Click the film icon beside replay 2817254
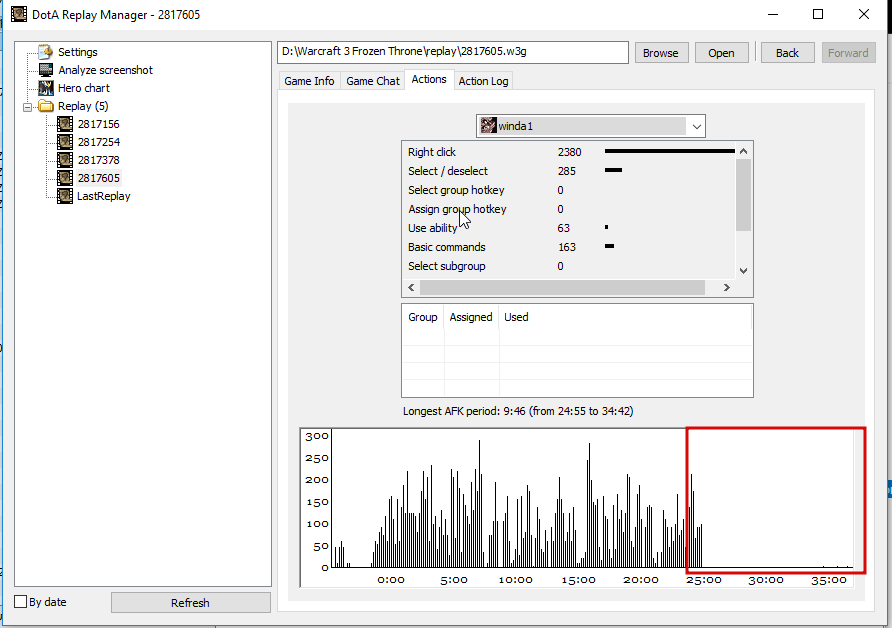The width and height of the screenshot is (892, 628). tap(65, 142)
